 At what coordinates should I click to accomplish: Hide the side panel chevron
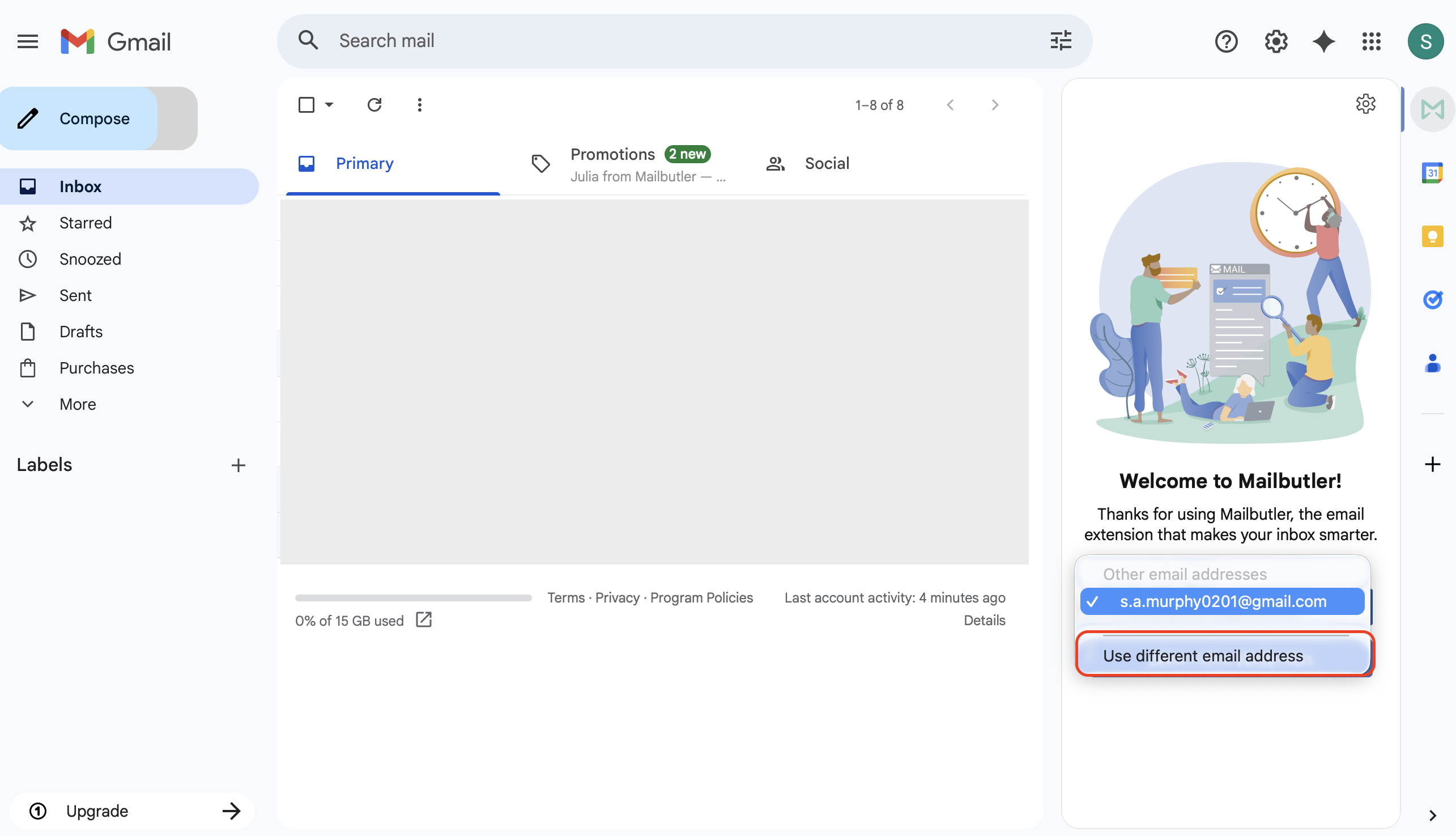pyautogui.click(x=1432, y=816)
